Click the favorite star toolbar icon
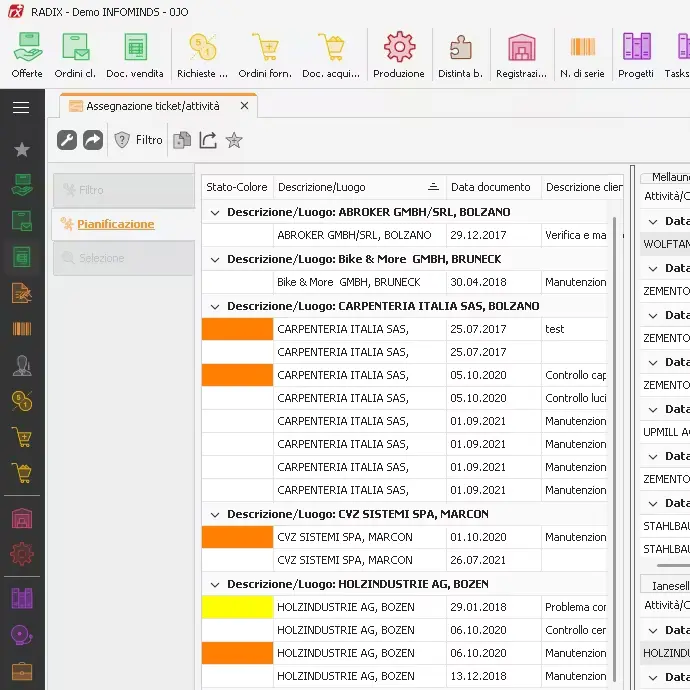This screenshot has width=690, height=690. coord(234,140)
